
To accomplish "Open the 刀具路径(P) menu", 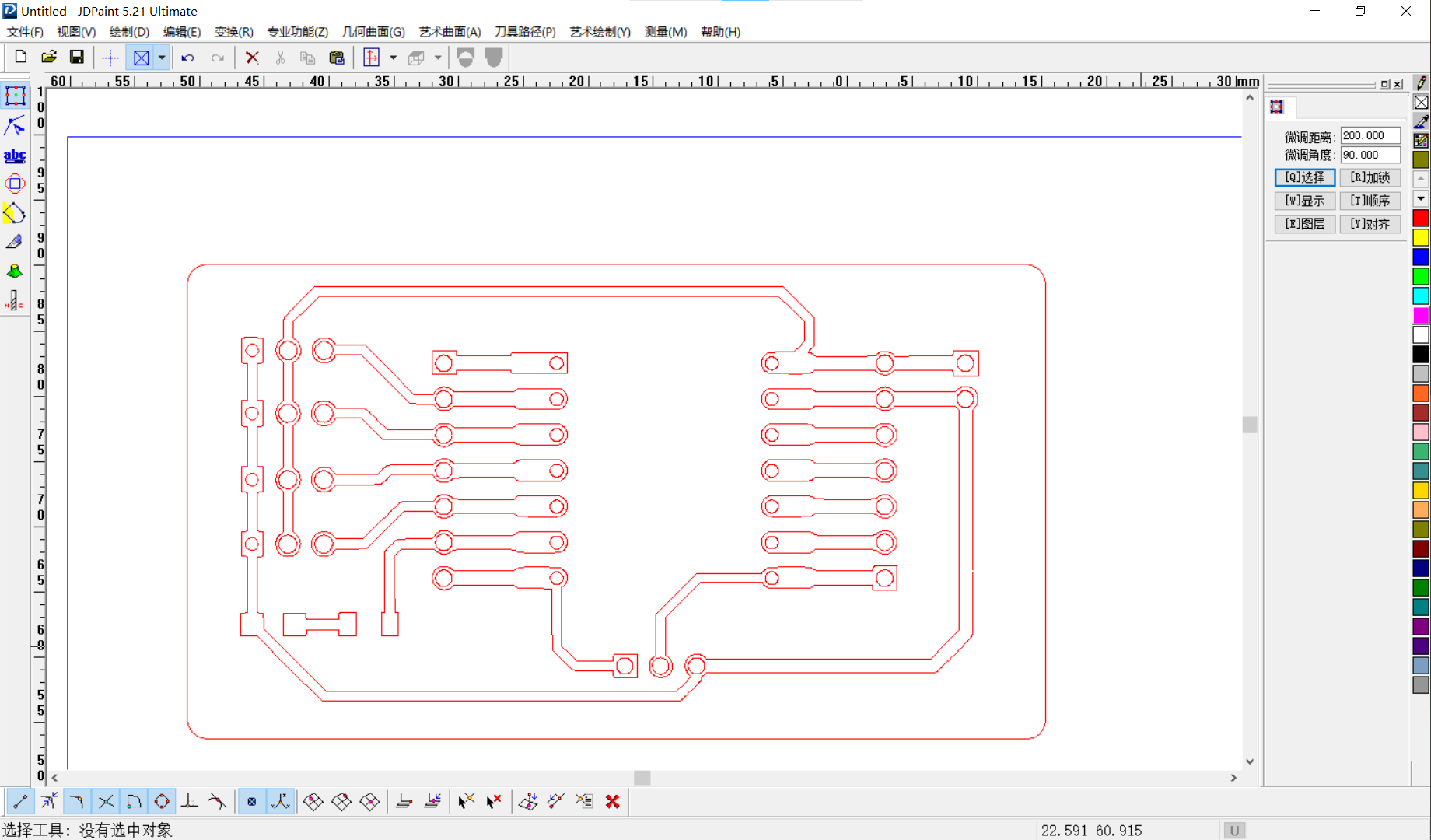I will click(526, 32).
